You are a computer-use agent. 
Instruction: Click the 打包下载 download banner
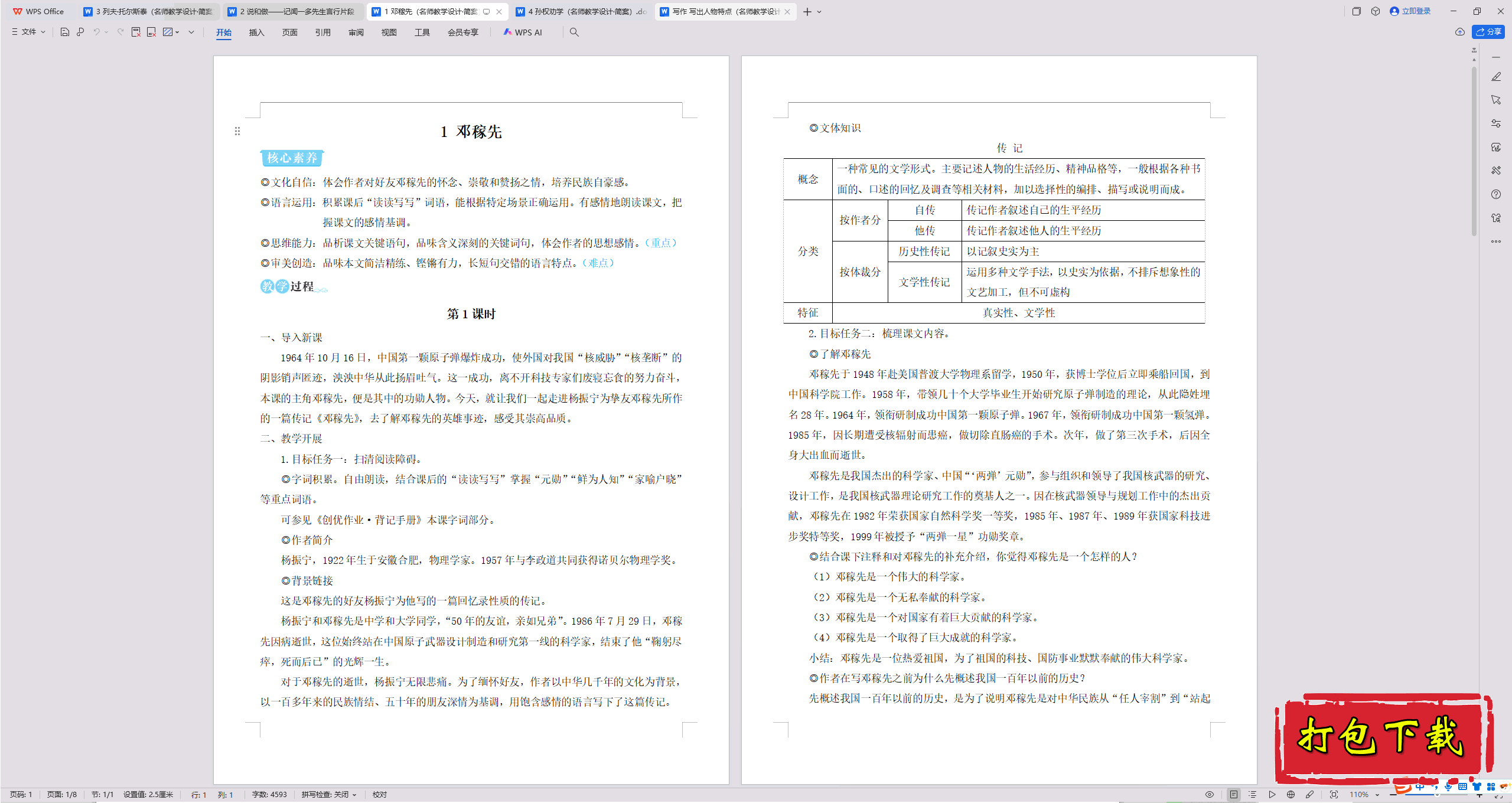(x=1384, y=738)
